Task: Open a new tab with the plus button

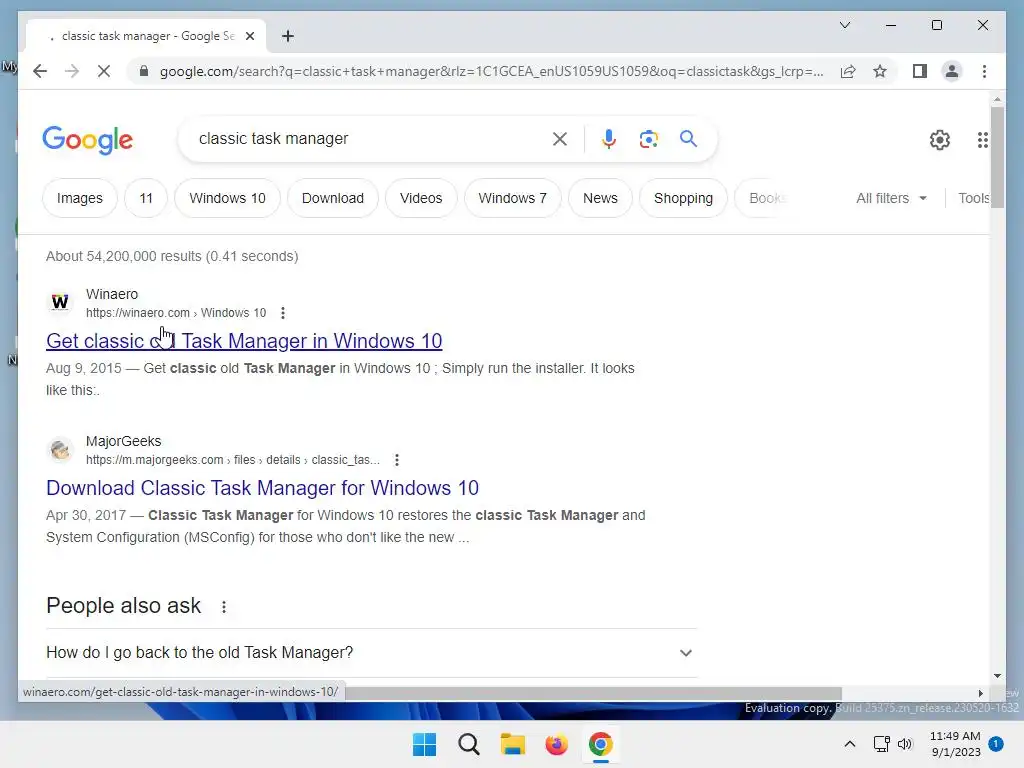Action: (288, 36)
